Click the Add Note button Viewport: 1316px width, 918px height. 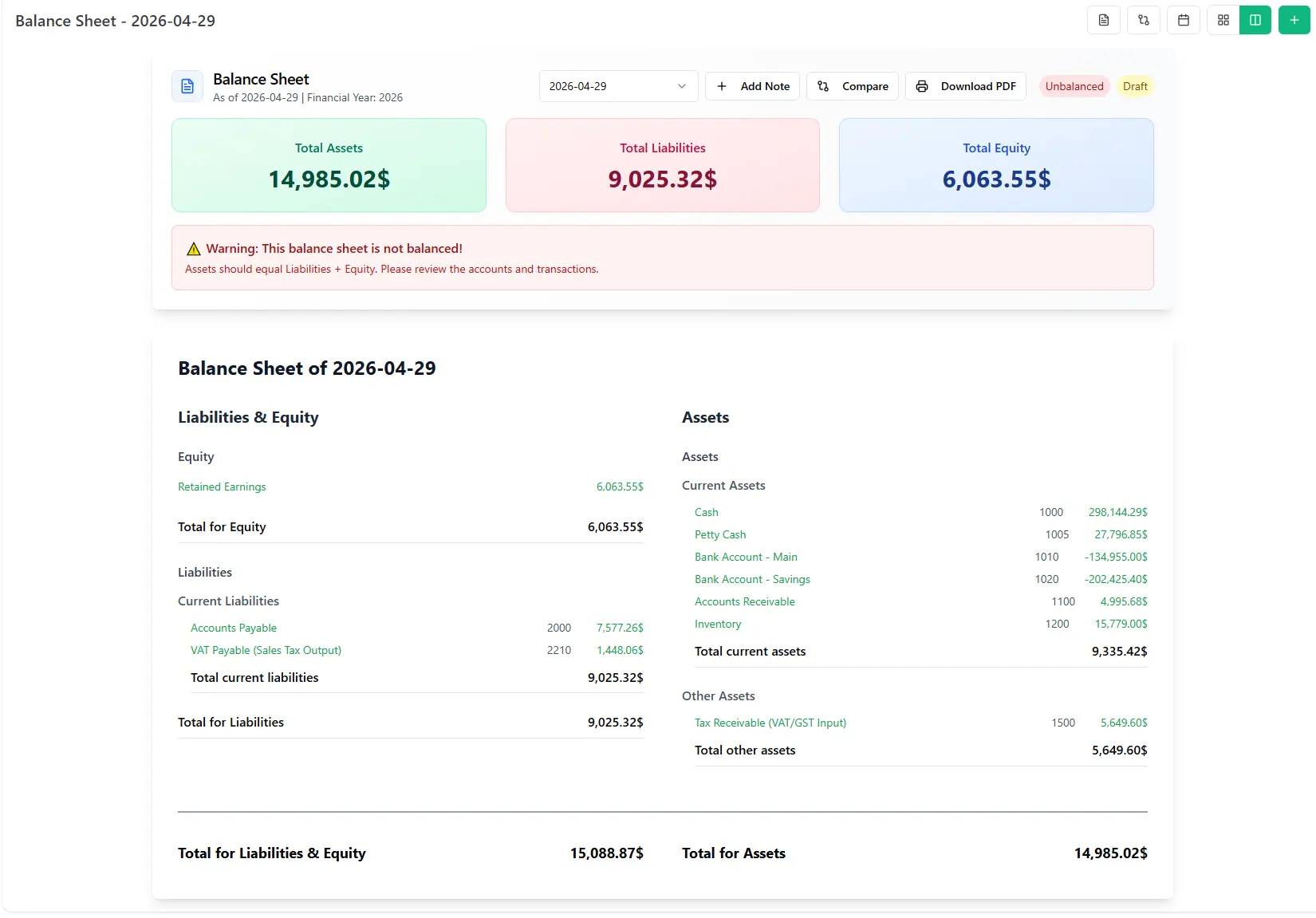(x=752, y=86)
